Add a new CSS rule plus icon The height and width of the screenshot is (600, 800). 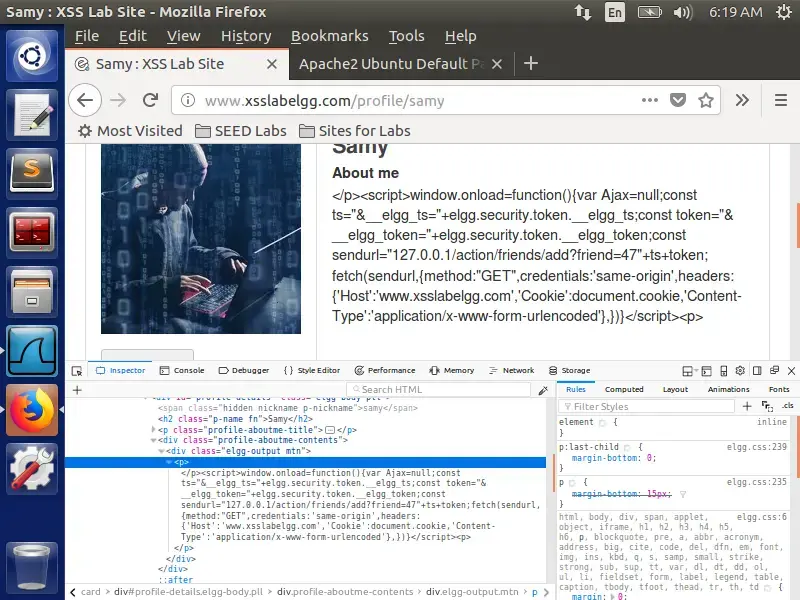click(x=747, y=406)
